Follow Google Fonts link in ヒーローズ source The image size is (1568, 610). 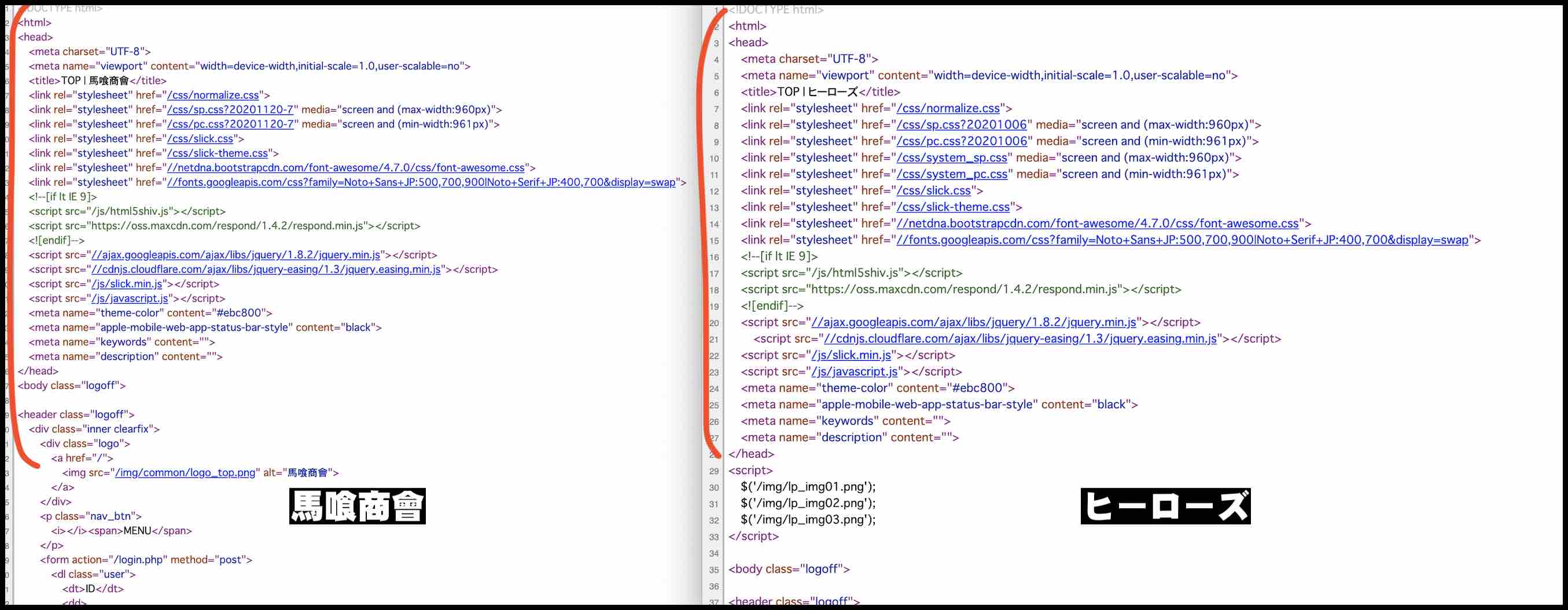coord(1182,240)
